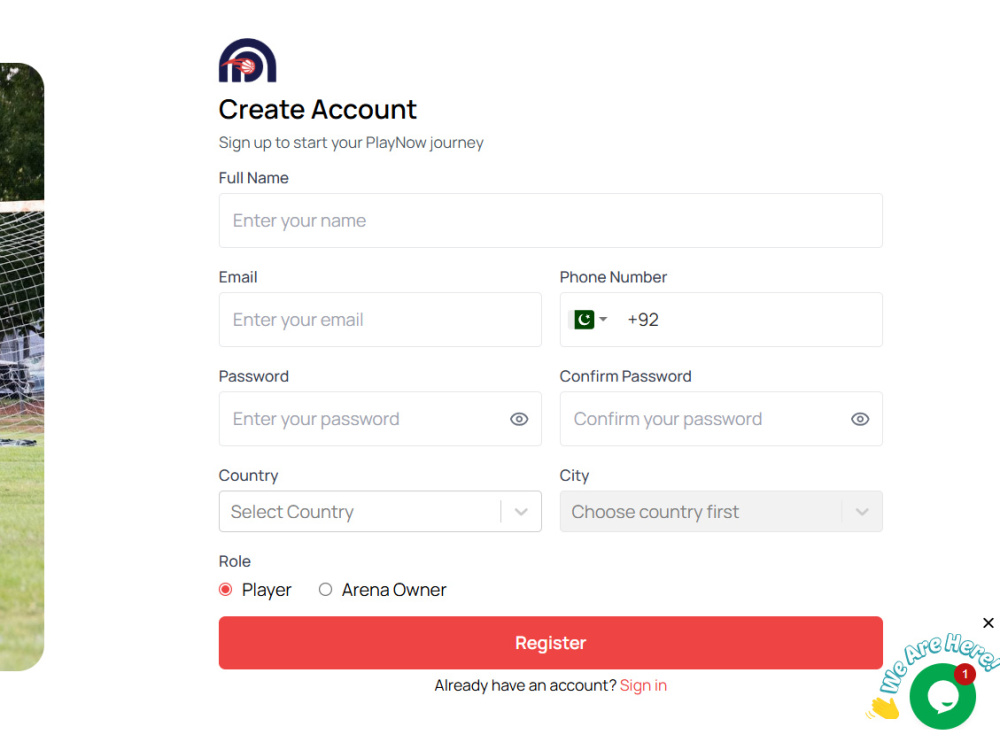Click the Pakistan flag icon

[x=584, y=319]
